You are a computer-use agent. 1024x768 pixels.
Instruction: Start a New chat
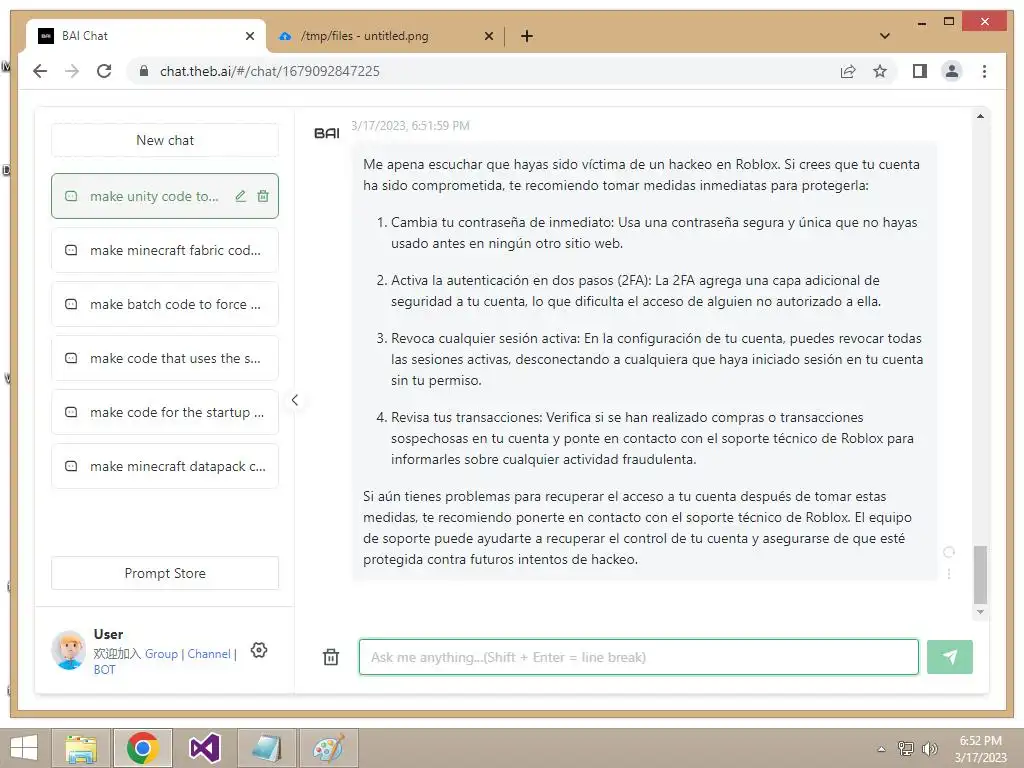pos(165,140)
